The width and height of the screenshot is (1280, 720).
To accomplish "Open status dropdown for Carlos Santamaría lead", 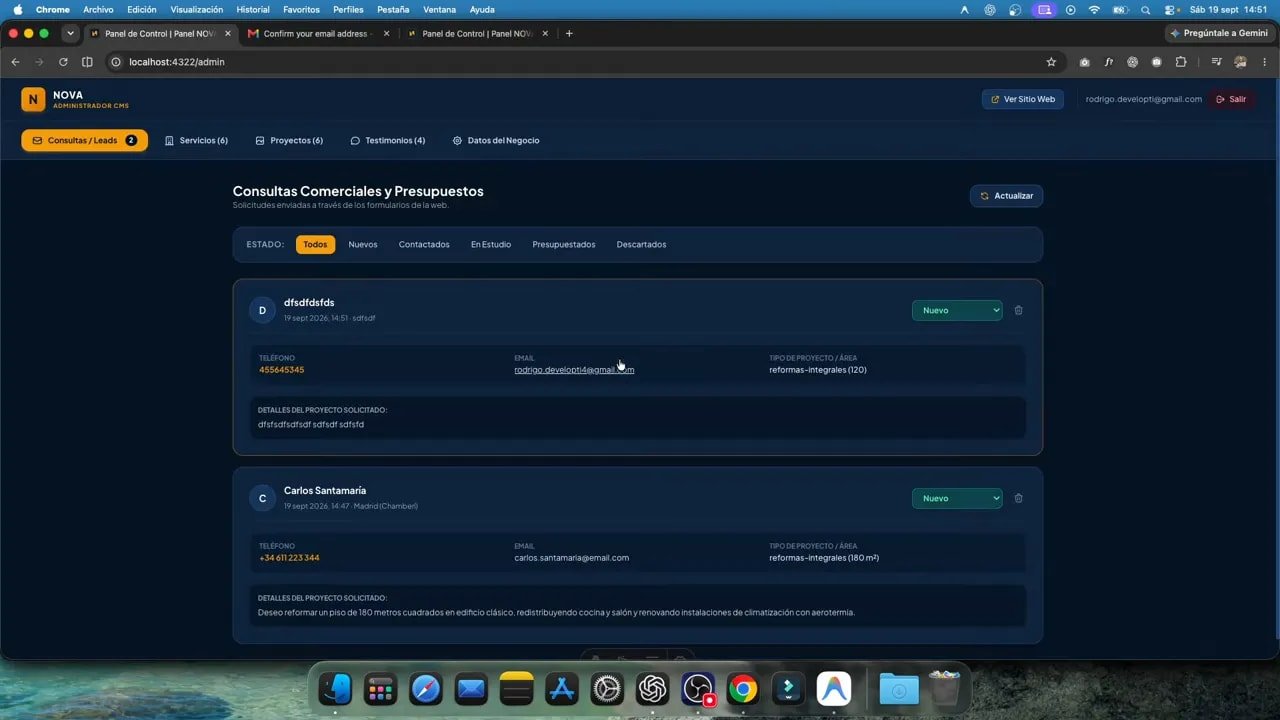I will [957, 498].
